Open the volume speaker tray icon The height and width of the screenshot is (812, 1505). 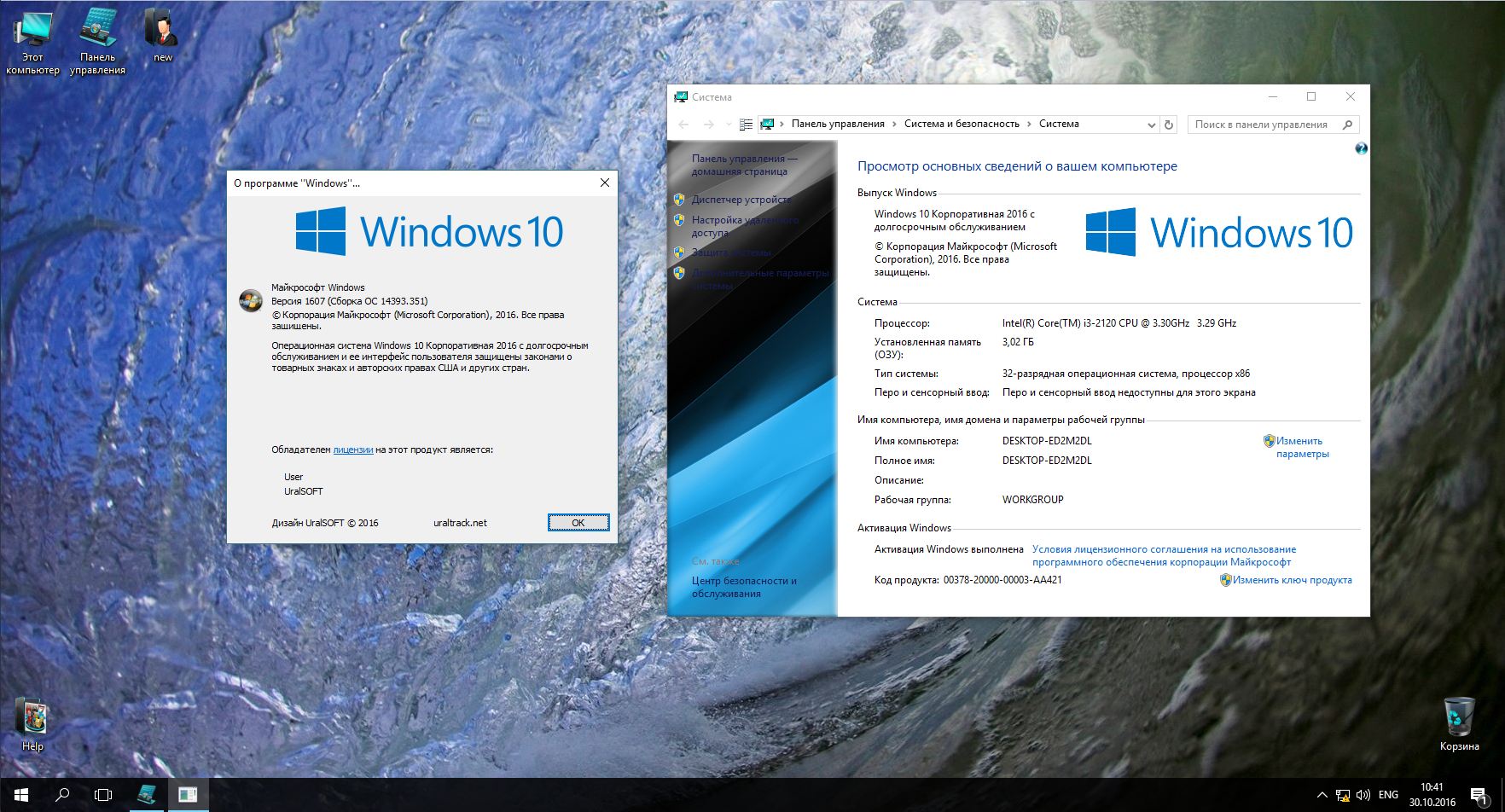(x=1363, y=795)
